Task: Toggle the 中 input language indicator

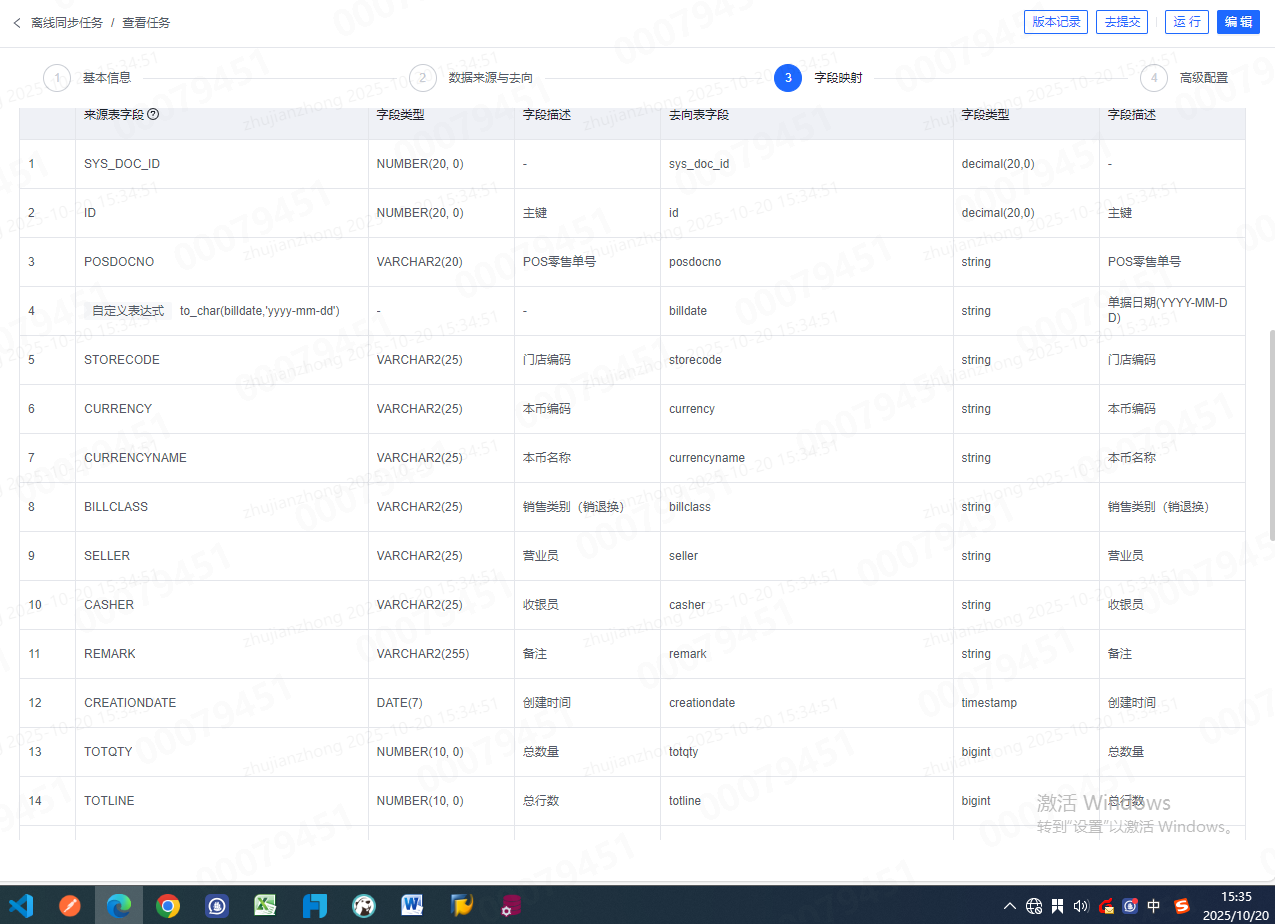Action: pyautogui.click(x=1154, y=906)
